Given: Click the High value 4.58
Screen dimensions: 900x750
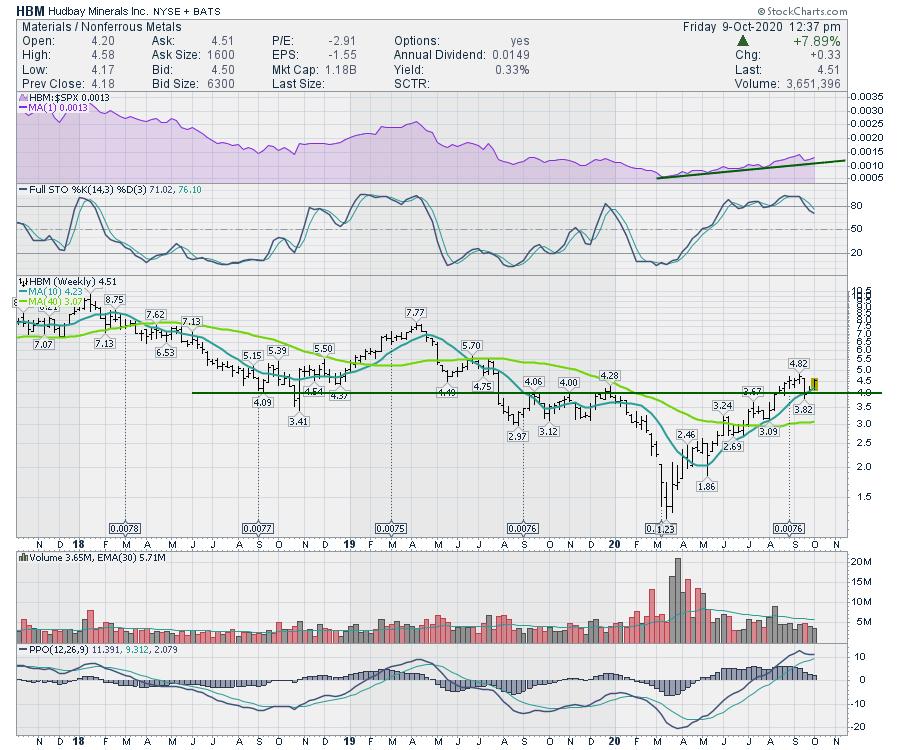Looking at the screenshot, I should point(103,55).
